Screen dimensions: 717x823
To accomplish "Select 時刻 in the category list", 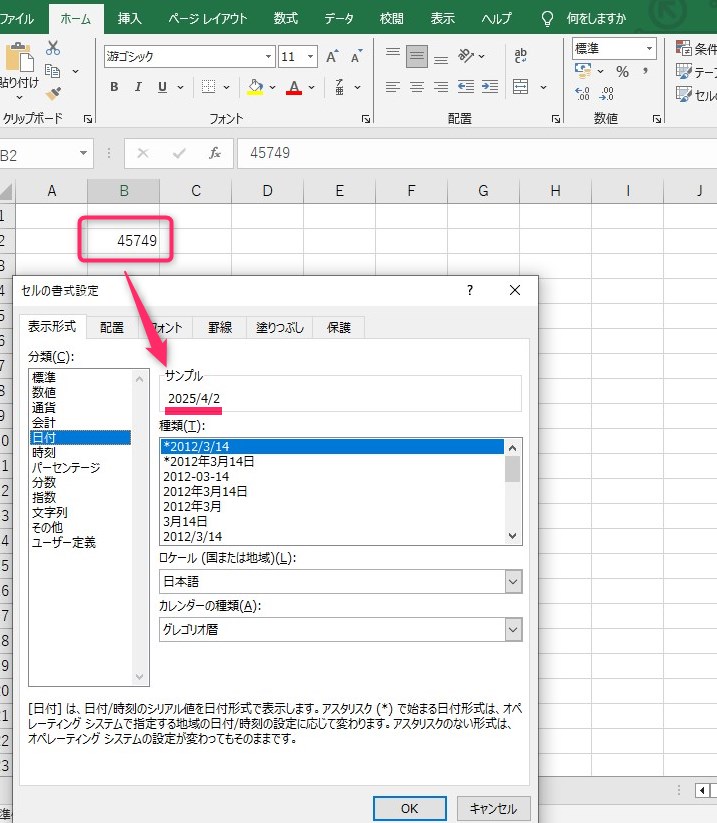I will (45, 452).
